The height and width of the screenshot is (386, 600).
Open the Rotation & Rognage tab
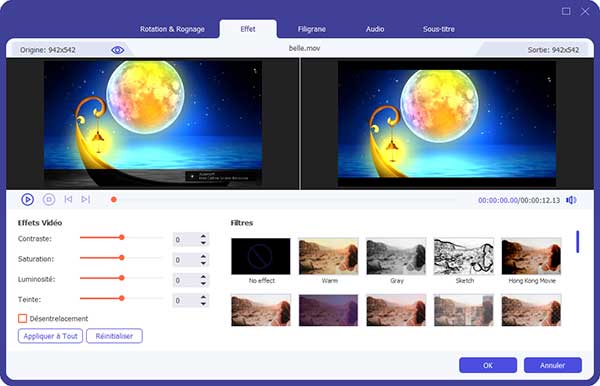click(172, 29)
